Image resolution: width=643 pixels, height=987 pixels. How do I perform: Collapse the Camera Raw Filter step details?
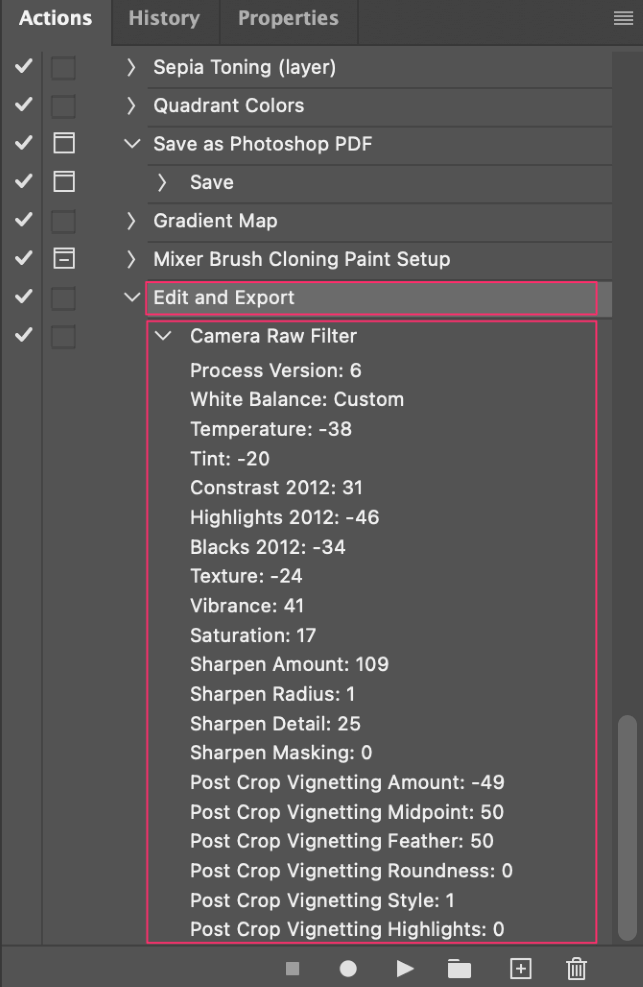[x=163, y=336]
